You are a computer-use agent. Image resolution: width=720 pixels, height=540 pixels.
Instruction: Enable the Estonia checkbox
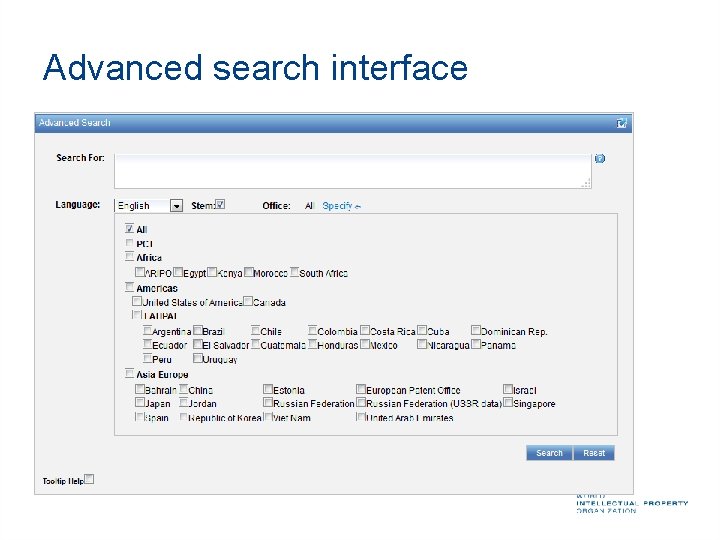(268, 389)
